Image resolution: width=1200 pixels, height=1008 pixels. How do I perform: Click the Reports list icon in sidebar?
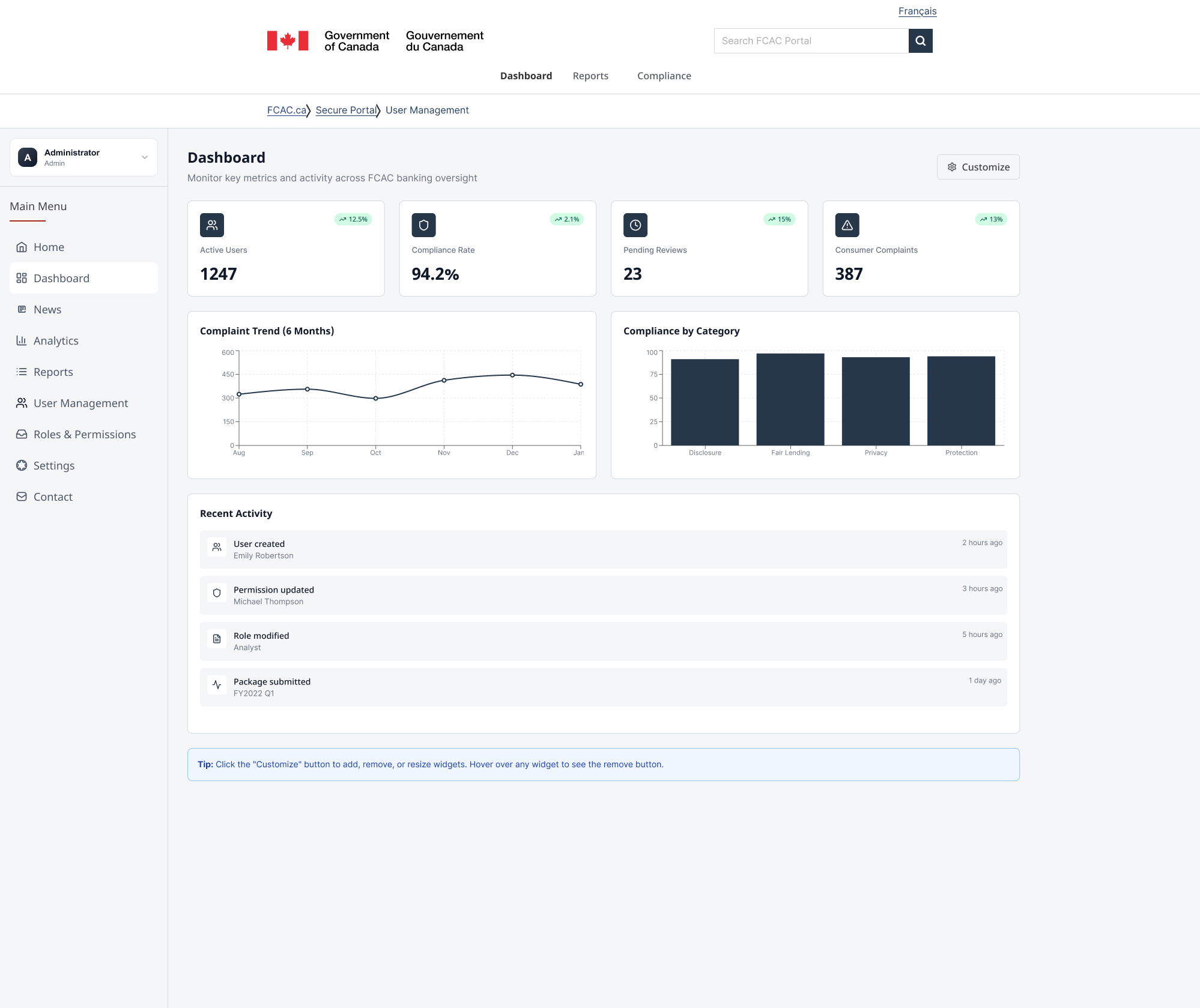click(x=22, y=372)
